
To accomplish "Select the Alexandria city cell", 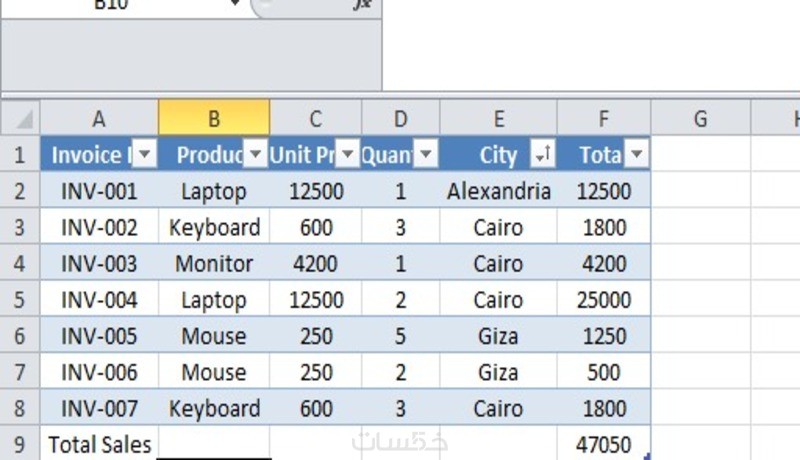I will click(x=498, y=191).
